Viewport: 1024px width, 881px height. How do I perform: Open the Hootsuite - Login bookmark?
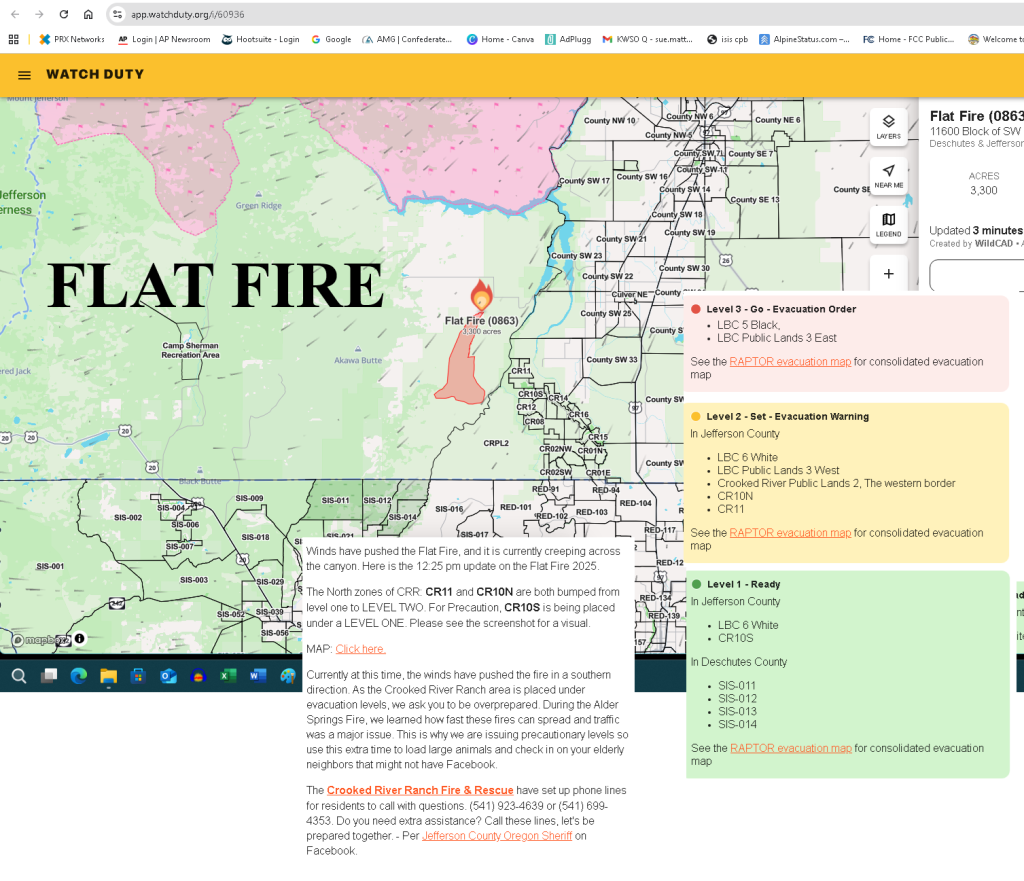click(260, 40)
